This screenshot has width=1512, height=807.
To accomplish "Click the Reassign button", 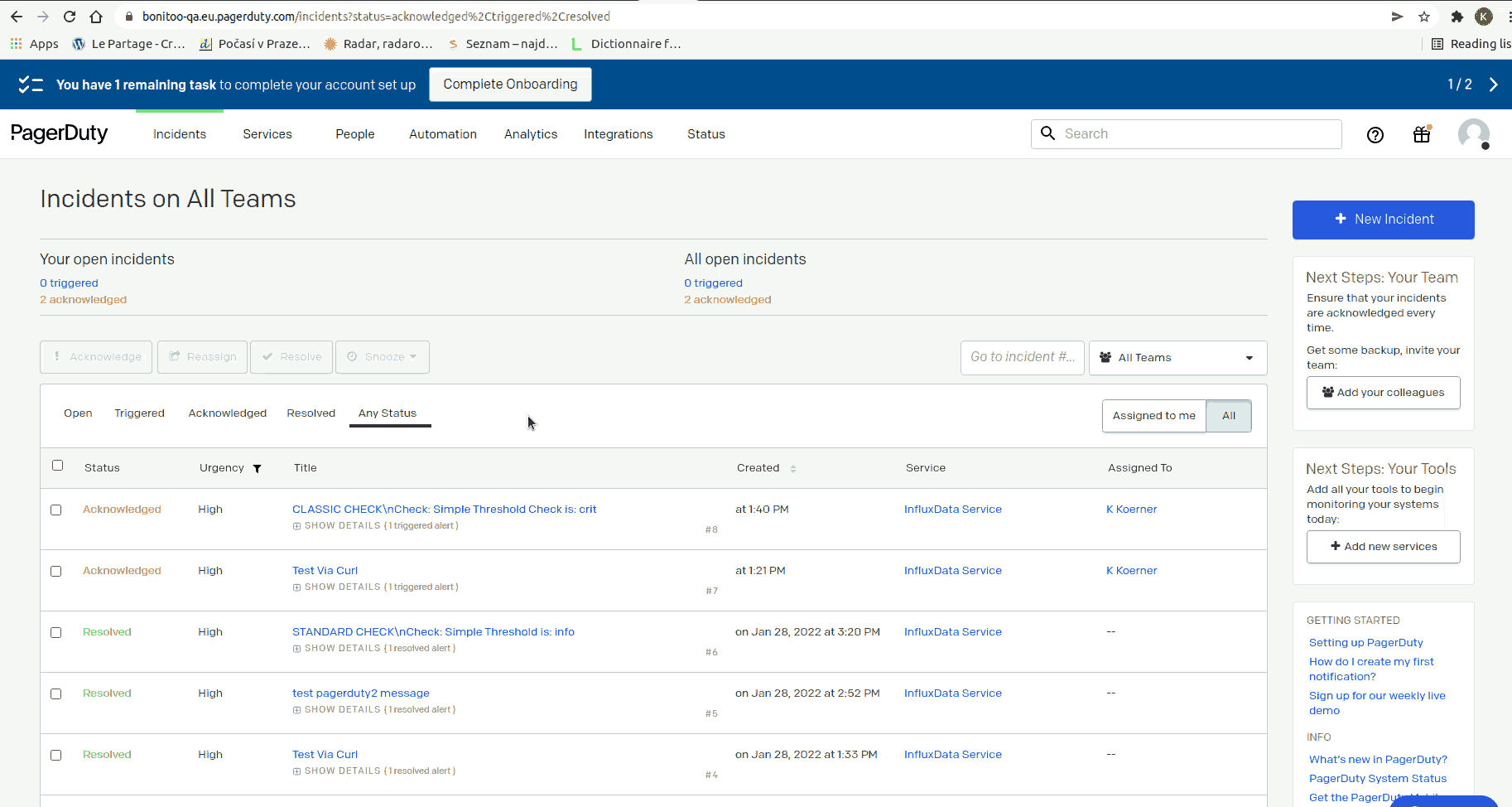I will click(x=203, y=357).
